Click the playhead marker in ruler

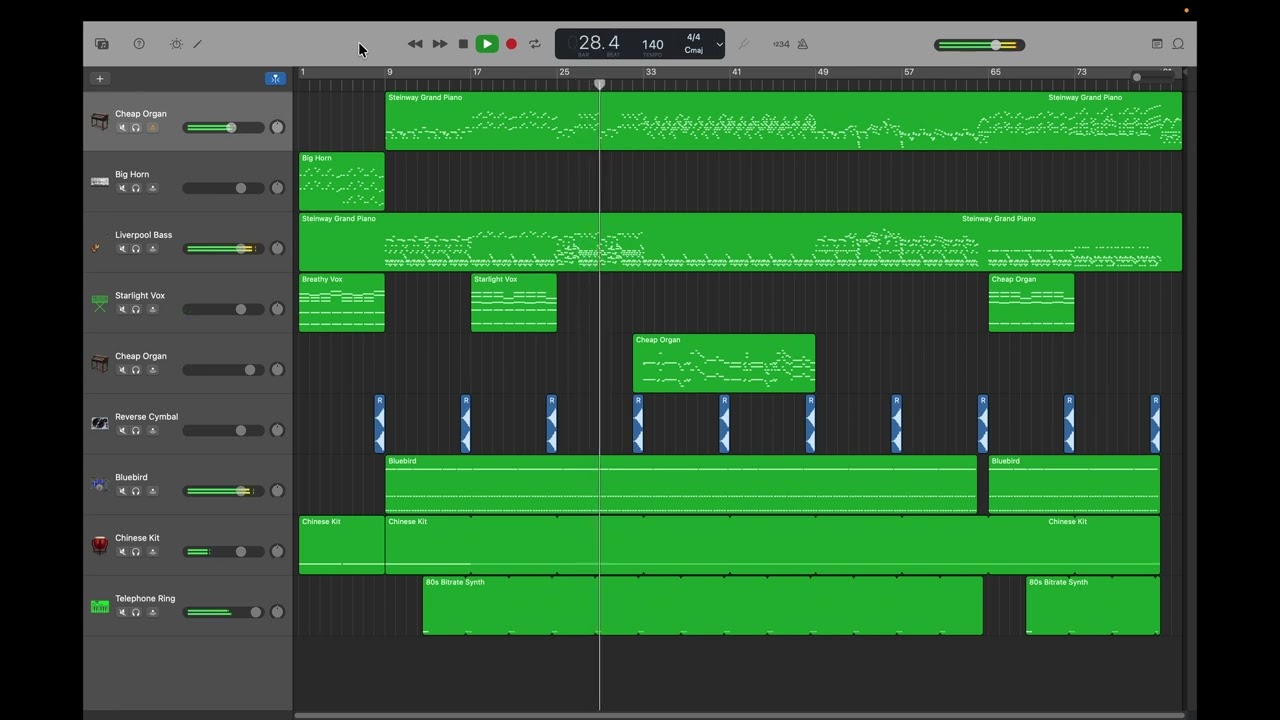click(x=600, y=84)
